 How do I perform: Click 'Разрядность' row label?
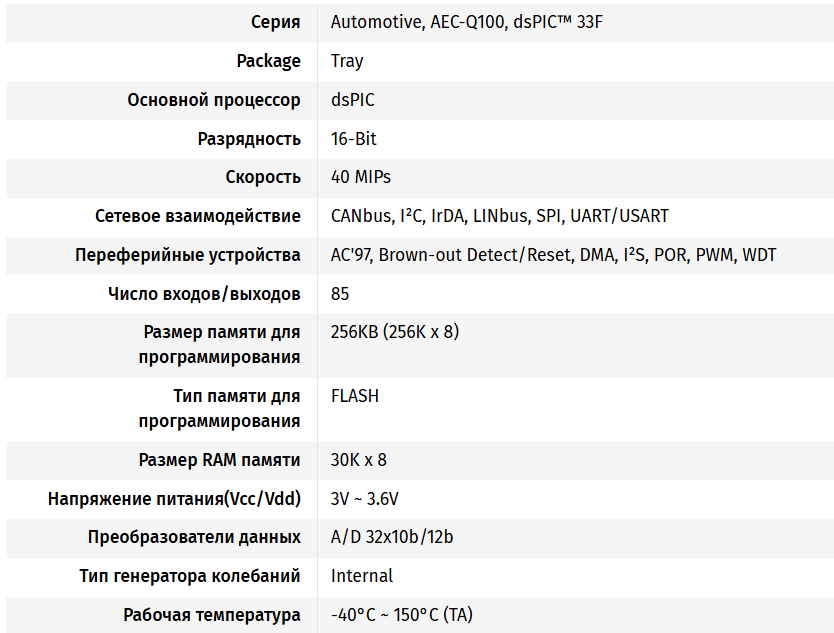point(249,139)
